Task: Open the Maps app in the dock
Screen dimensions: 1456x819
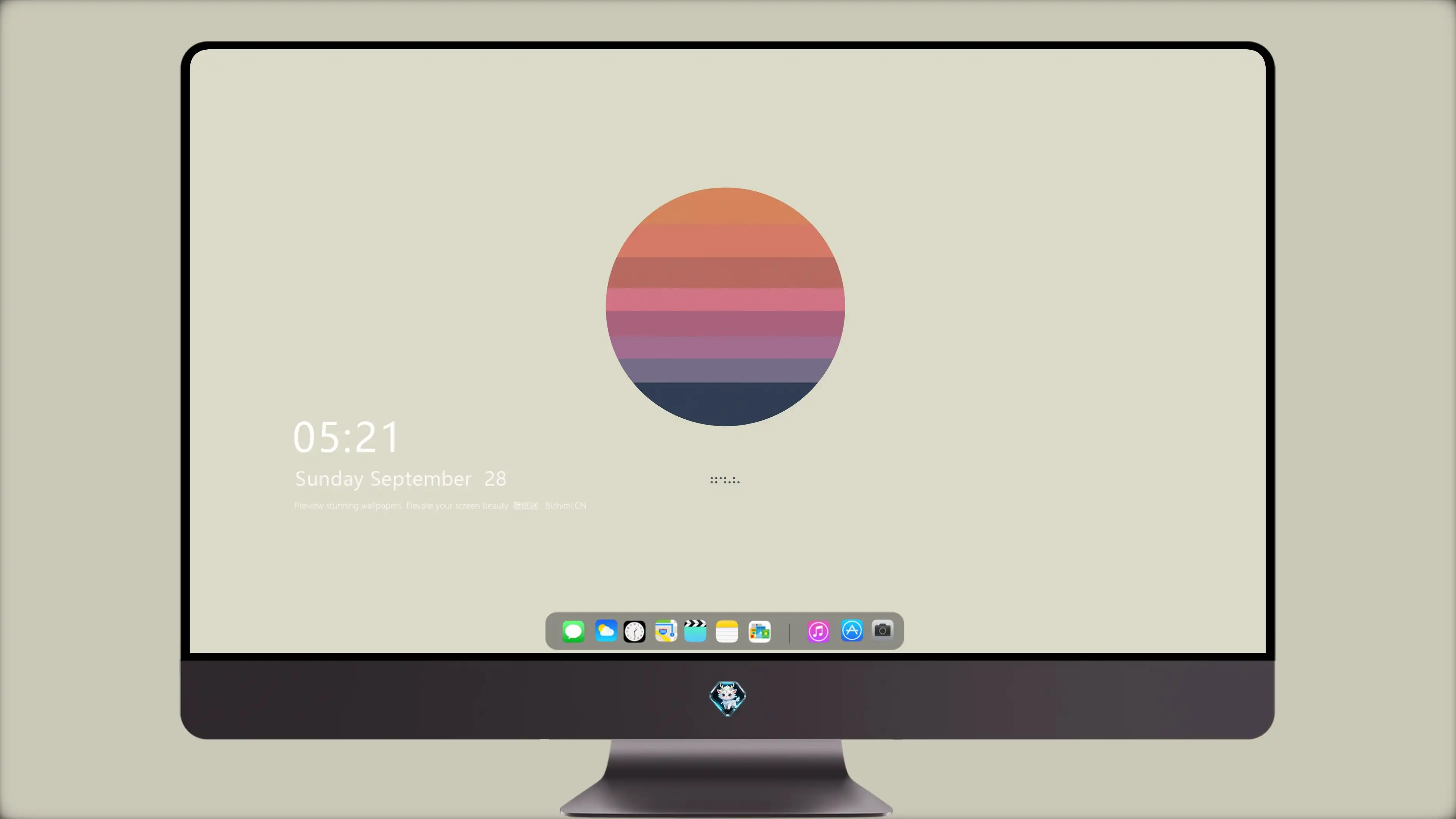Action: 666,631
